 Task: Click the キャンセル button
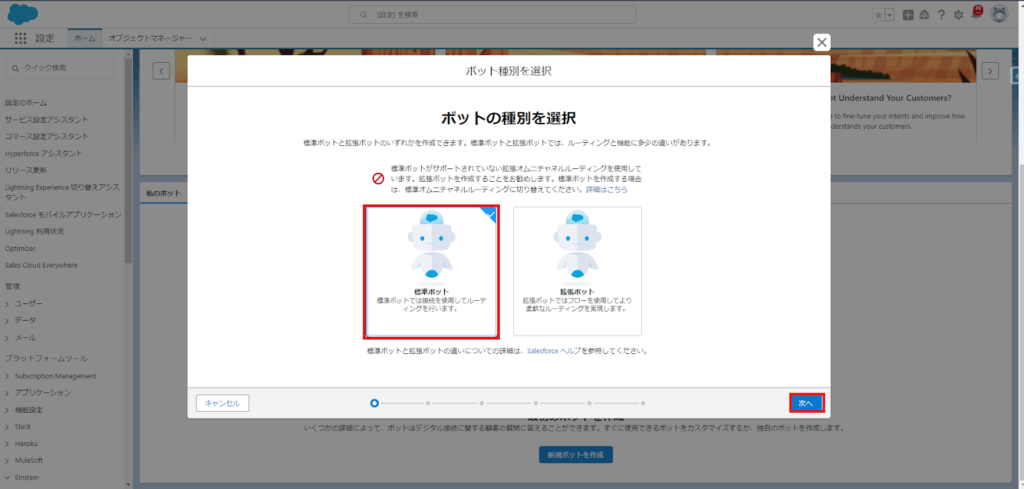click(222, 403)
